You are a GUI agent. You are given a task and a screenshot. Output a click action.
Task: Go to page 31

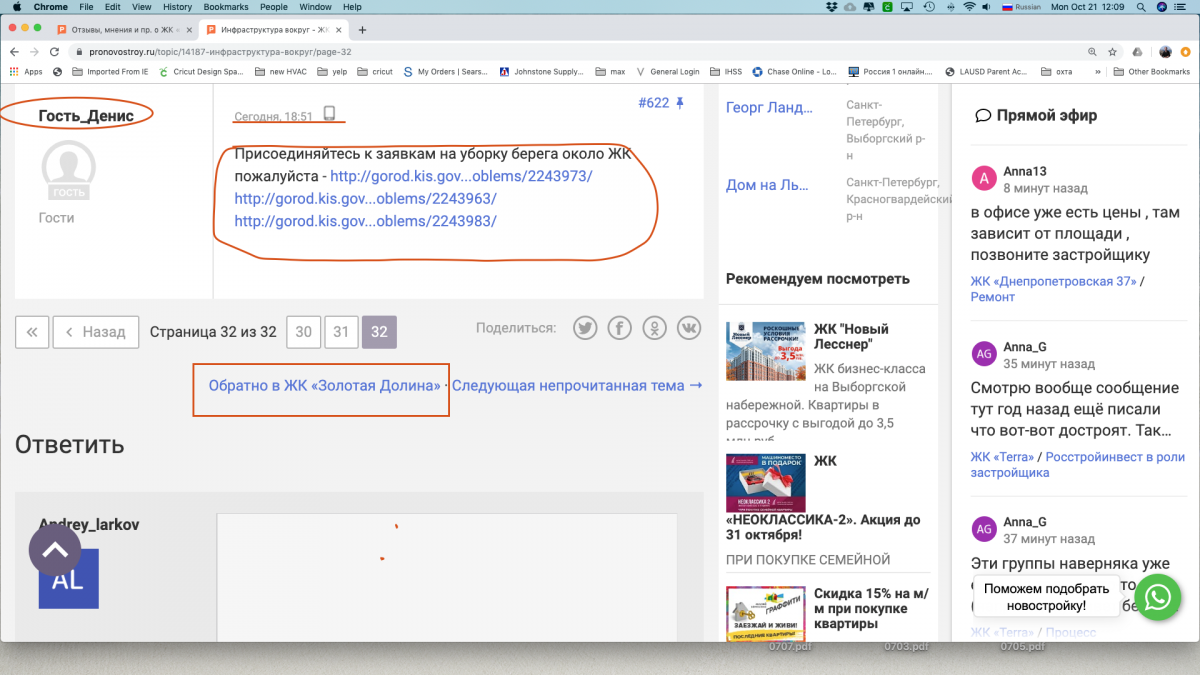341,332
